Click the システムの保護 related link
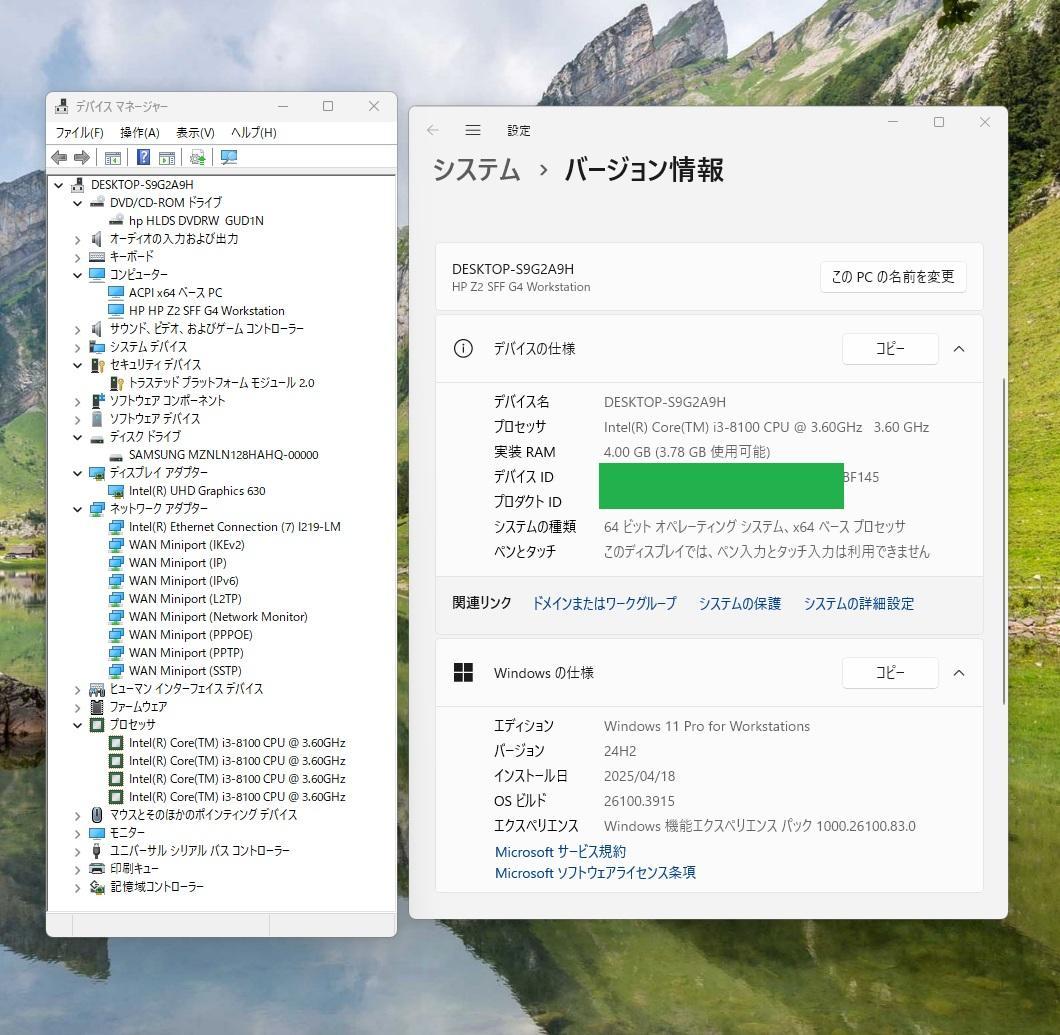1060x1035 pixels. 739,603
